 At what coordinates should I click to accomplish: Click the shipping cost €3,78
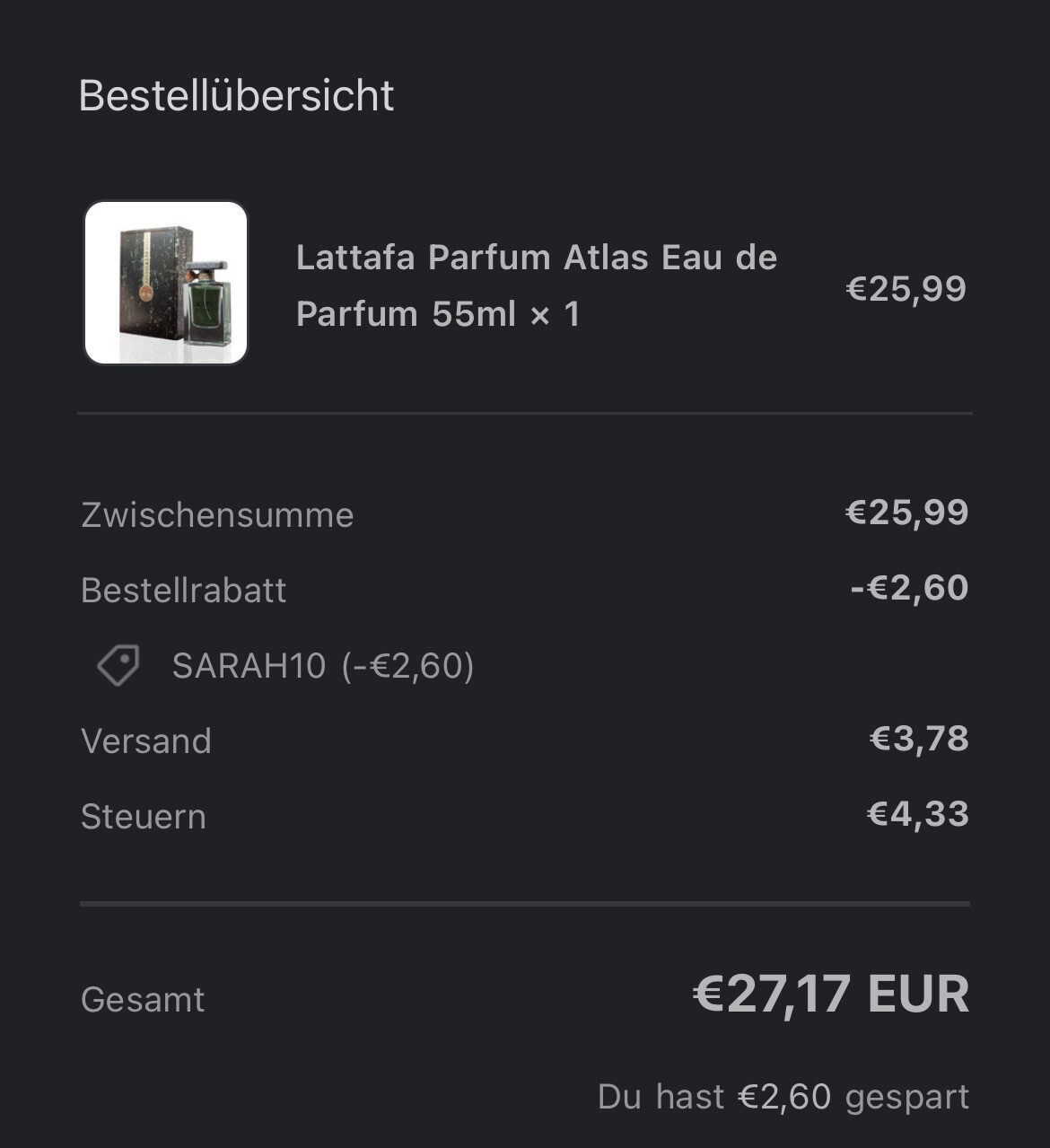point(919,739)
